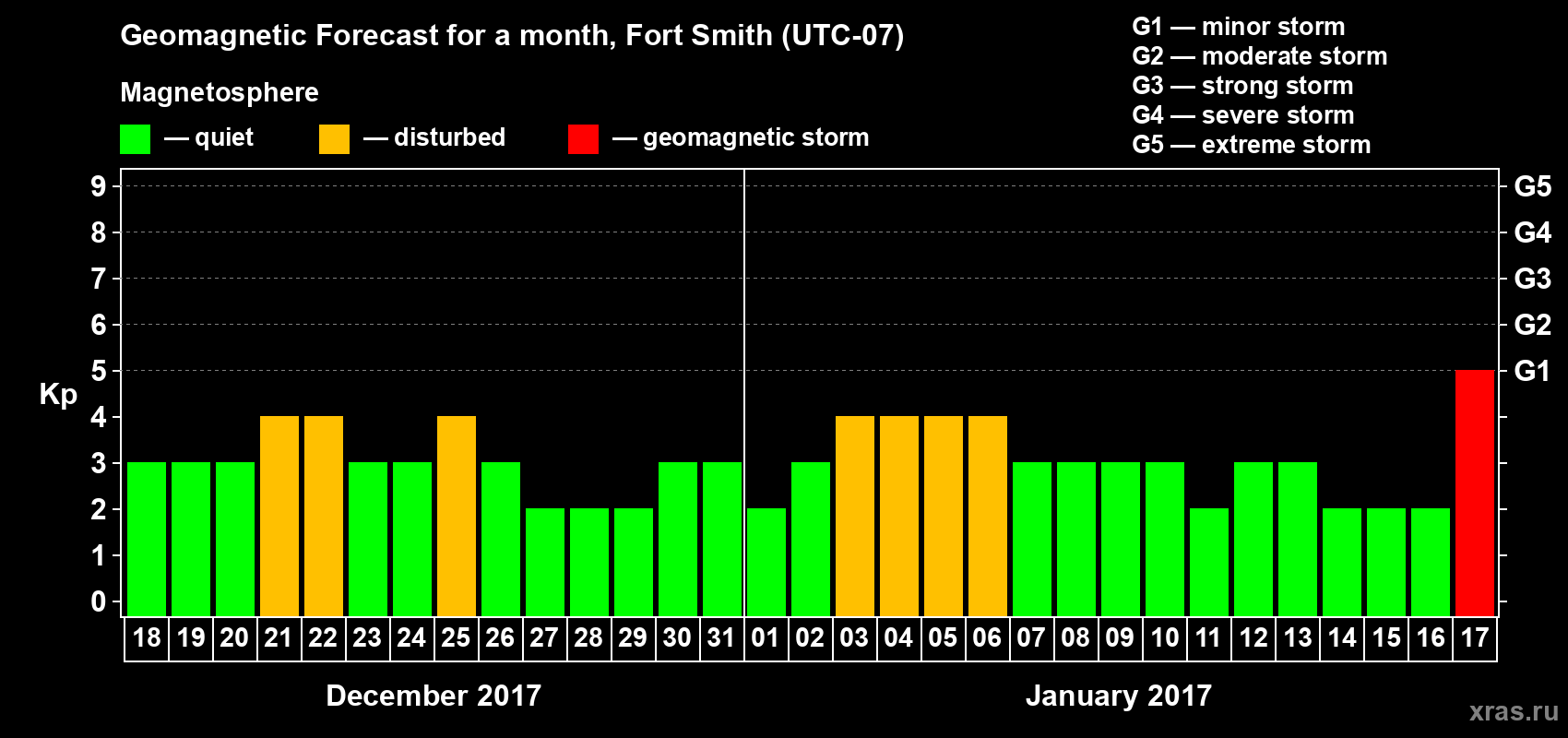Select the red bar for January 17
Screen dimensions: 1568x738
click(1475, 493)
